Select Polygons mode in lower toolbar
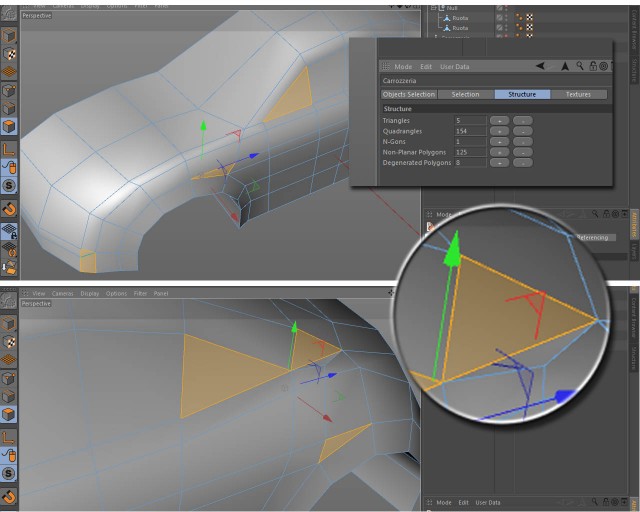The height and width of the screenshot is (512, 640). 9,414
